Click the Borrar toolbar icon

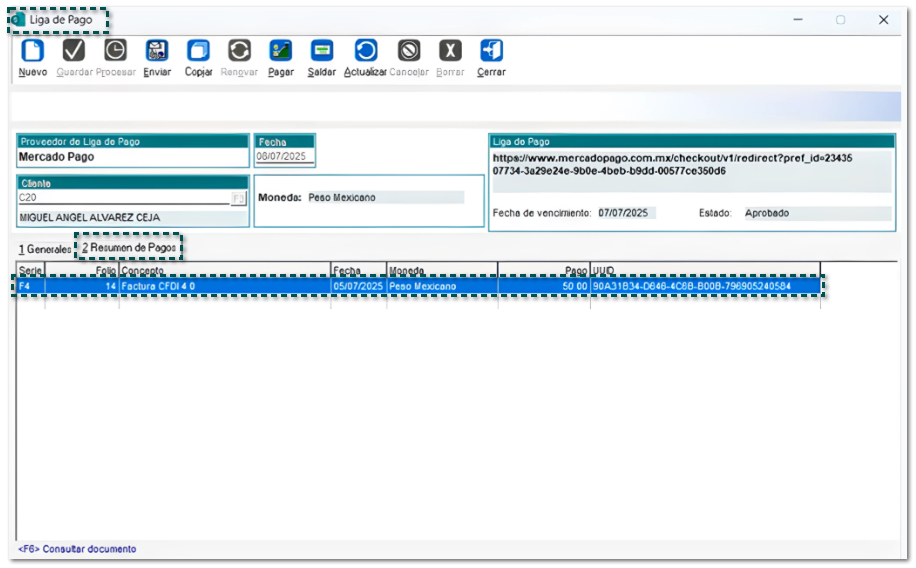450,51
